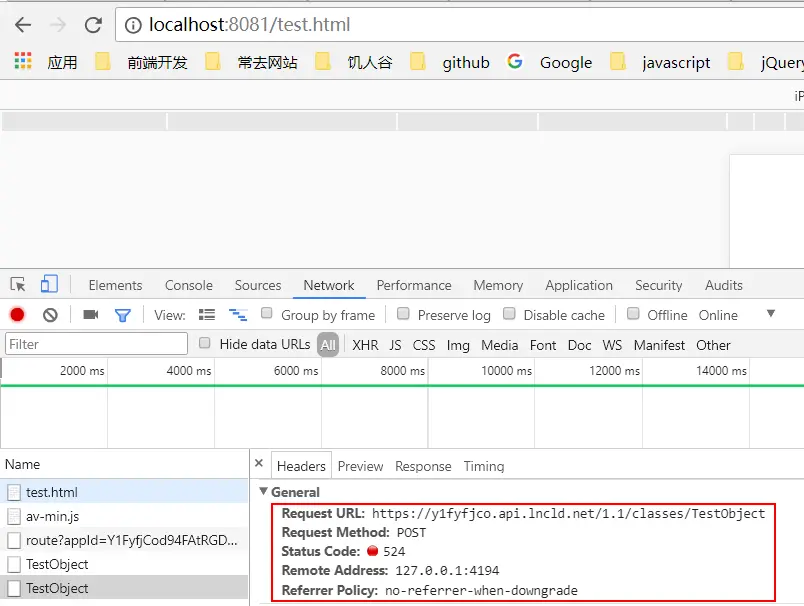The height and width of the screenshot is (606, 804).
Task: Enable Group by frame checkbox
Action: coord(267,313)
